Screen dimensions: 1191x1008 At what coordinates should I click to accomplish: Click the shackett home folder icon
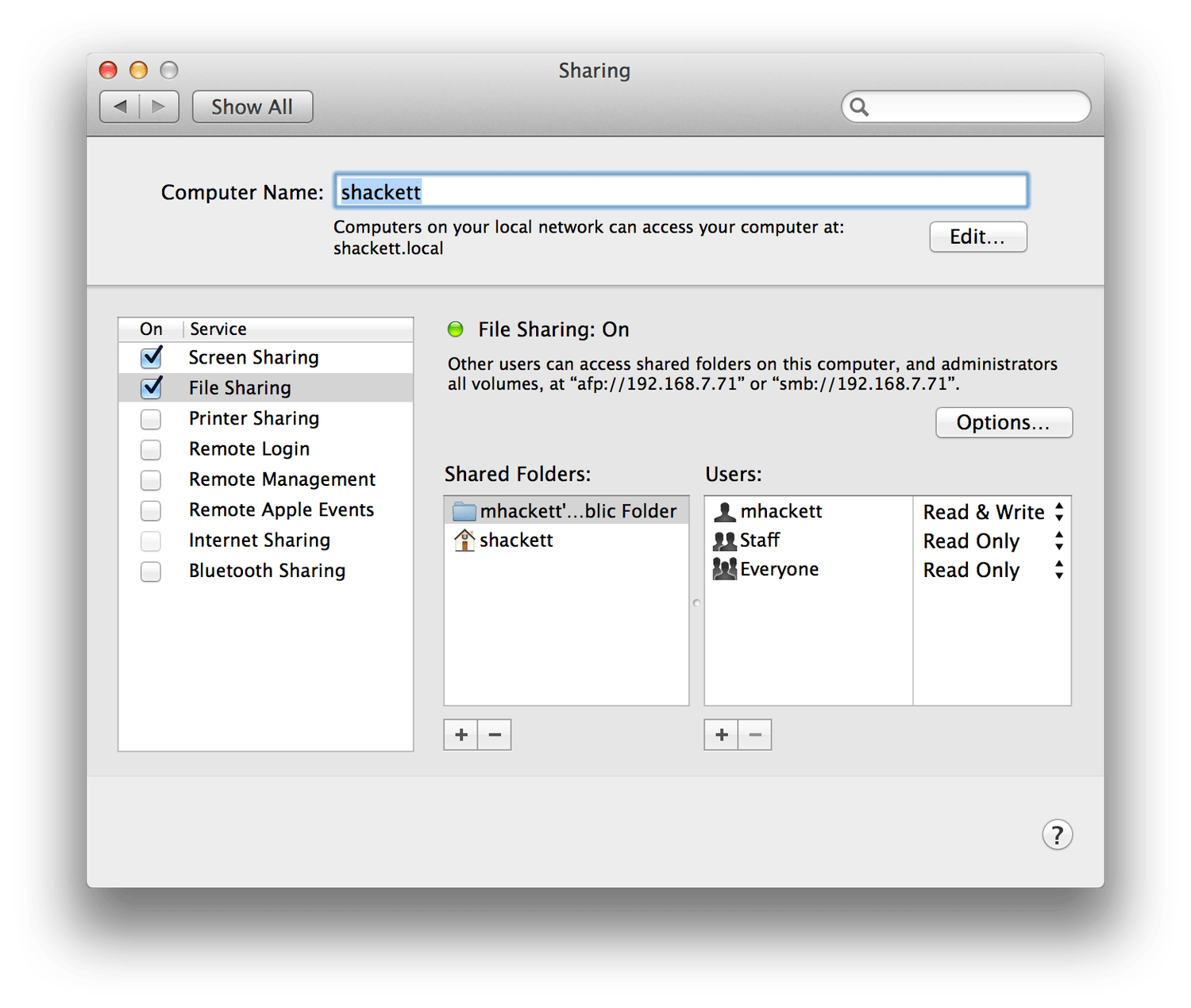464,541
